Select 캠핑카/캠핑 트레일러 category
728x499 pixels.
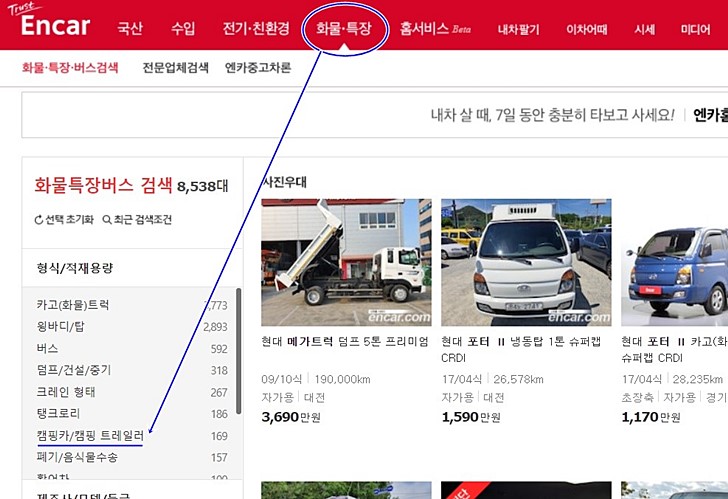[90, 435]
